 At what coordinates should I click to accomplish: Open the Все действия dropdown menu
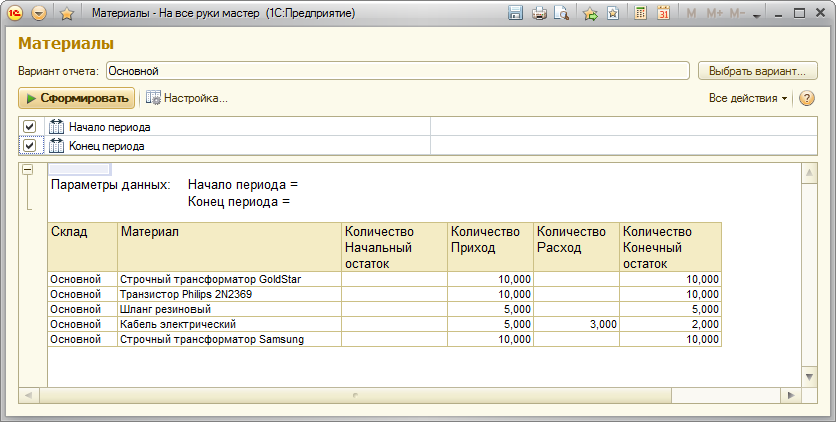pos(748,98)
